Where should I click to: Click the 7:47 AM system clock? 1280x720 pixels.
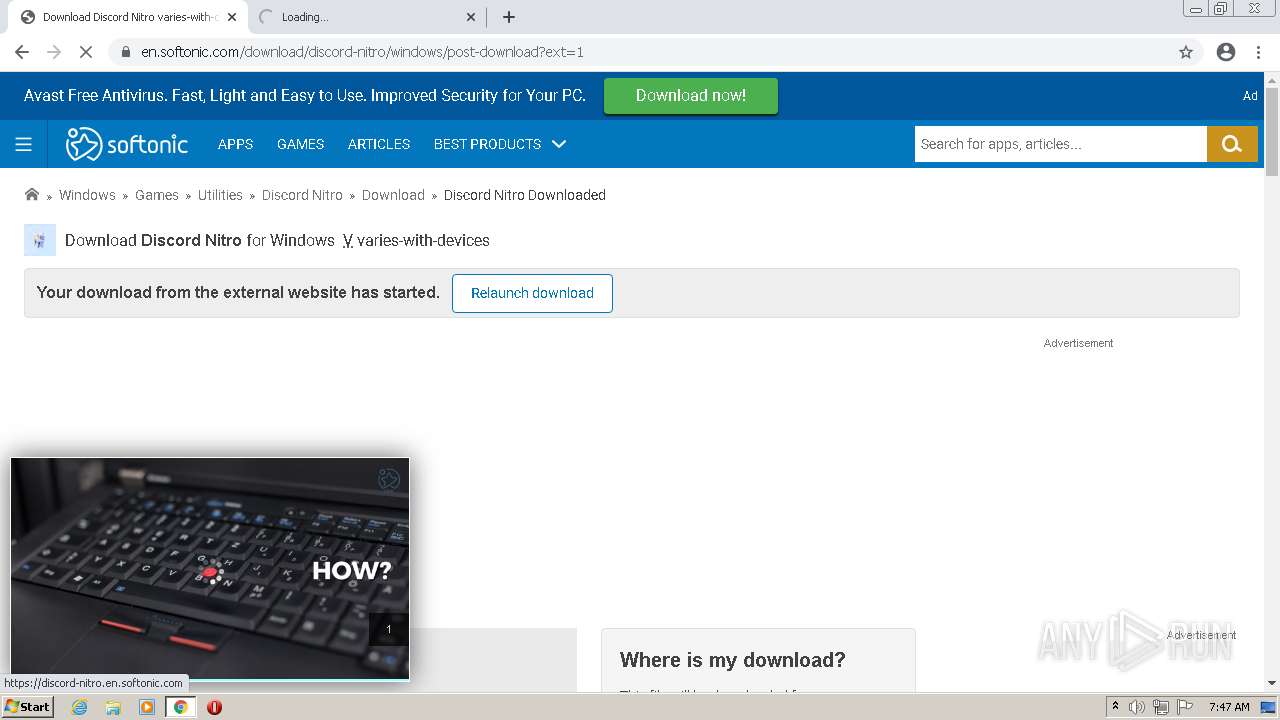(1229, 707)
